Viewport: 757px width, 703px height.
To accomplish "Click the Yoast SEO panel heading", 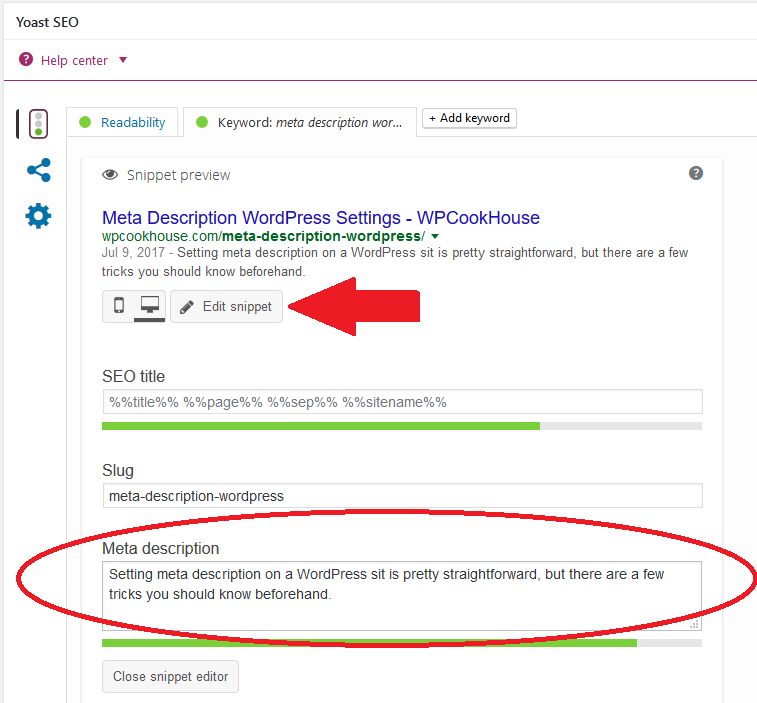I will [x=47, y=22].
